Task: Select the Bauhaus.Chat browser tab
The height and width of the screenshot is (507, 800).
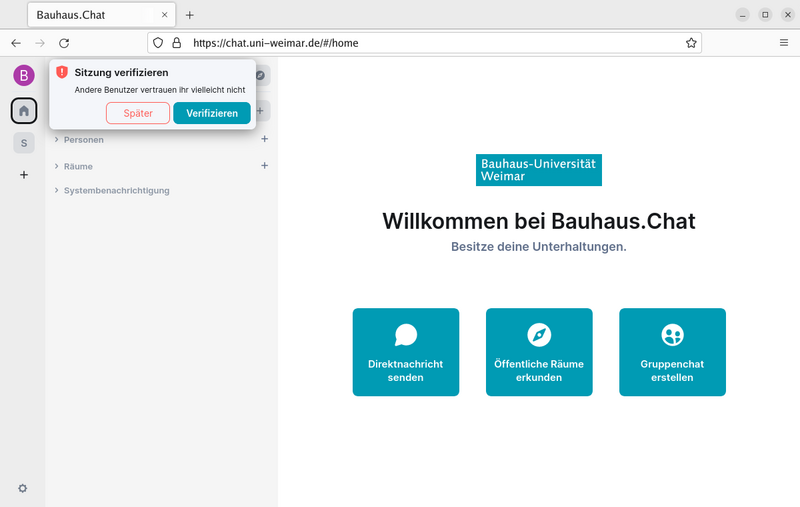Action: (x=102, y=15)
